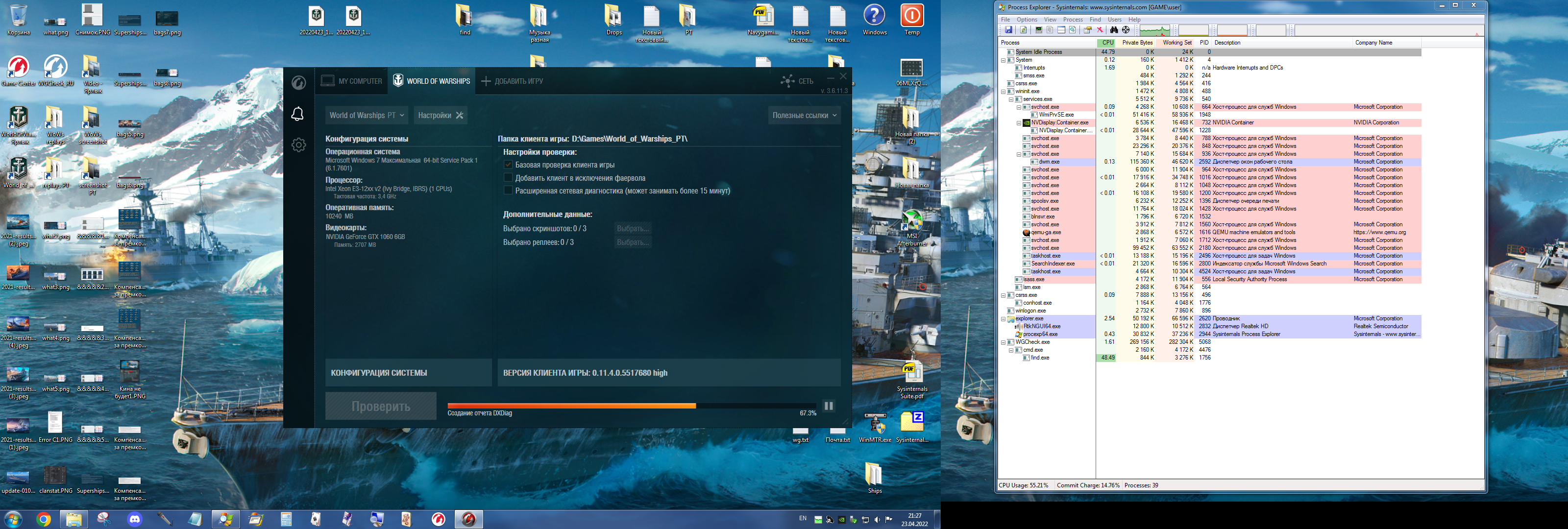Image resolution: width=1568 pixels, height=529 pixels.
Task: Open Process menu in Process Explorer
Action: click(1073, 20)
